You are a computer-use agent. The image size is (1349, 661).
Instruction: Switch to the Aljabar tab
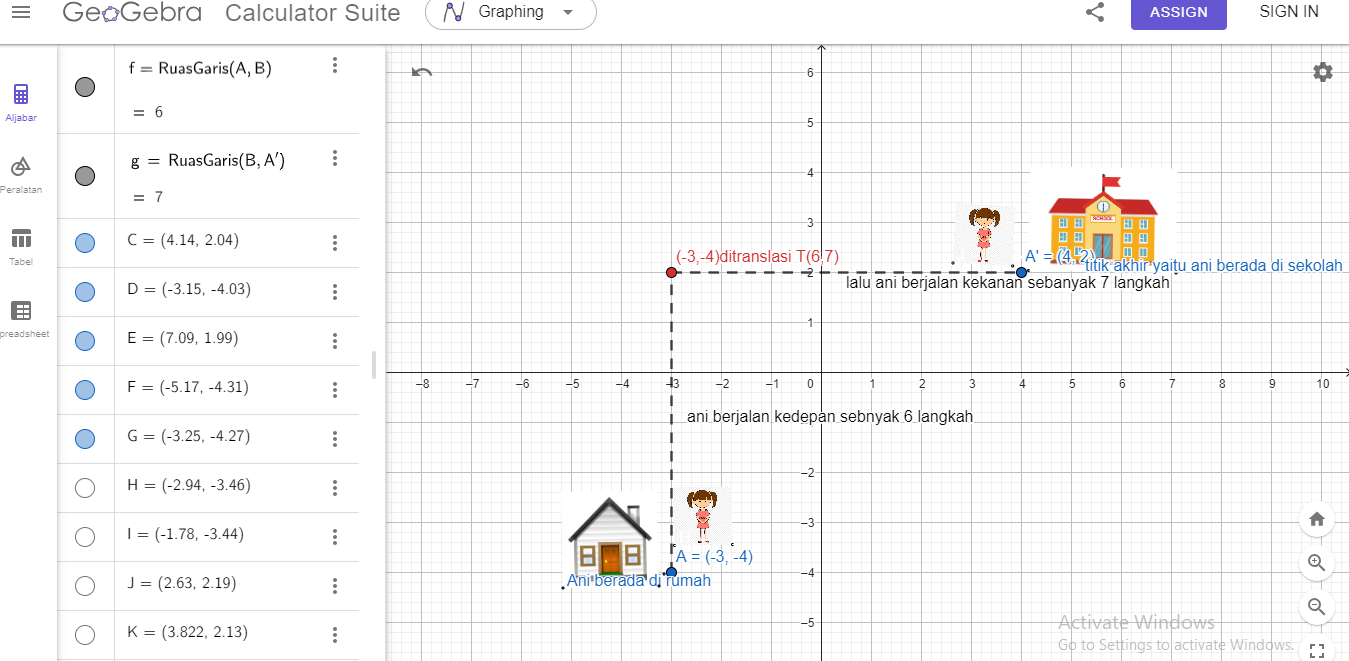click(21, 102)
